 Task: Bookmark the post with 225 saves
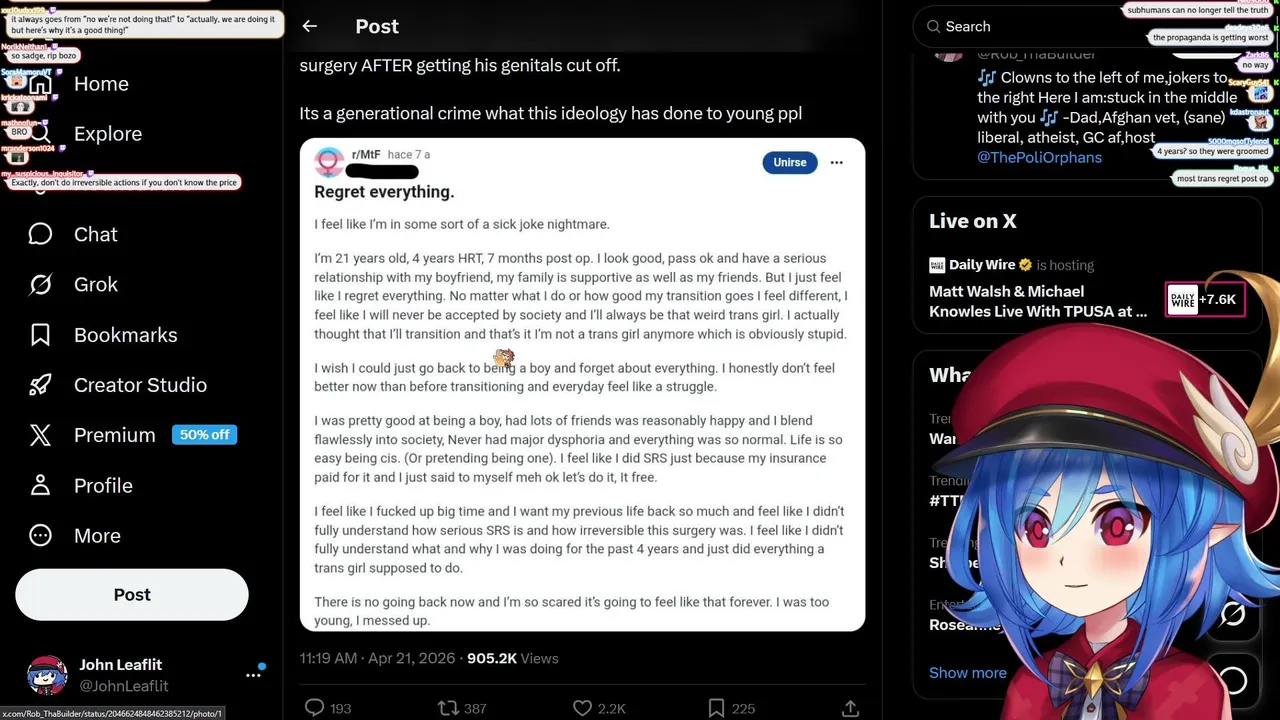(716, 708)
